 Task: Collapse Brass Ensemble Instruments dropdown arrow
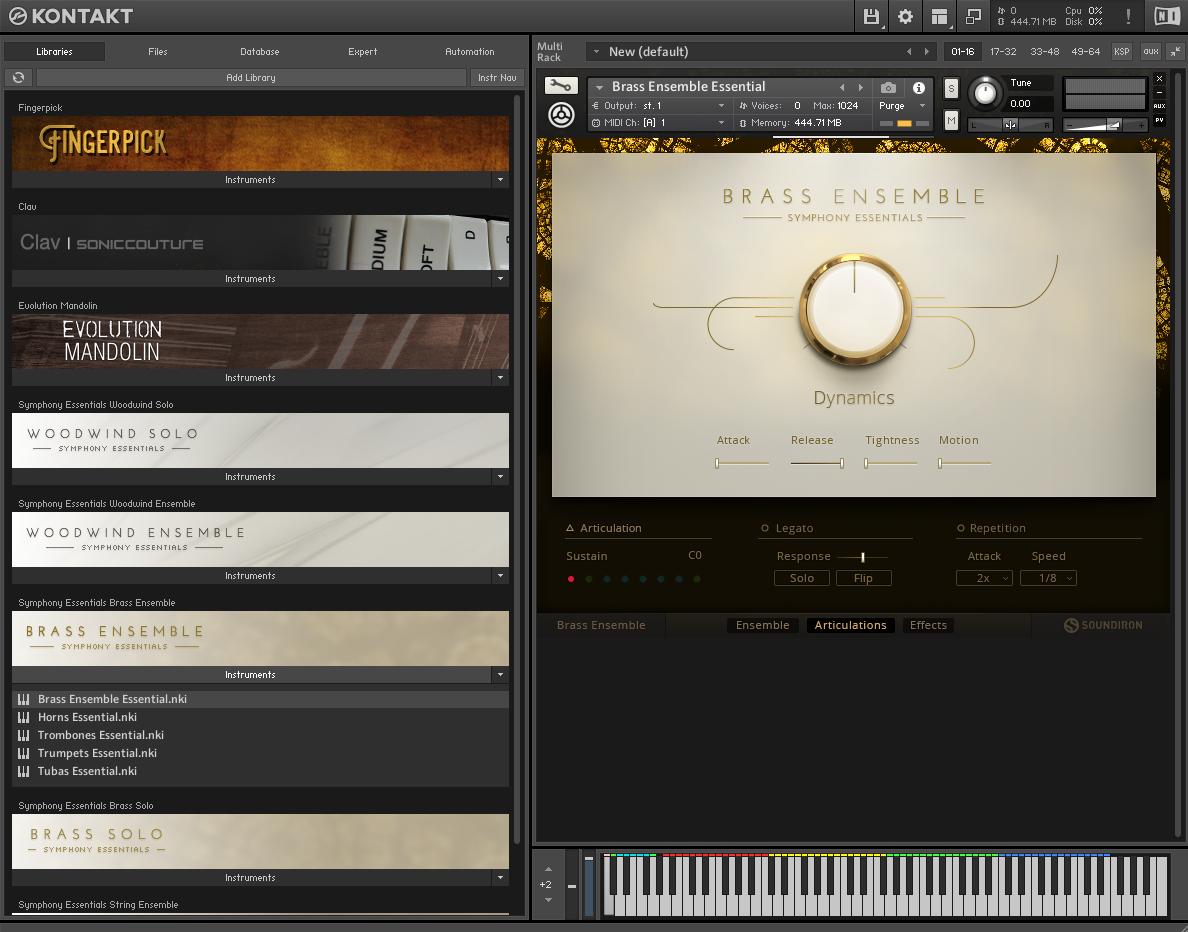(x=500, y=674)
